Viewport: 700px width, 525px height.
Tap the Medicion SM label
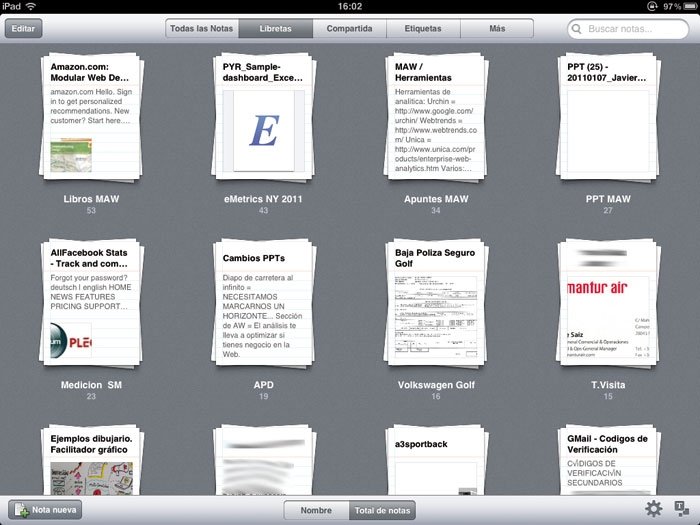91,385
